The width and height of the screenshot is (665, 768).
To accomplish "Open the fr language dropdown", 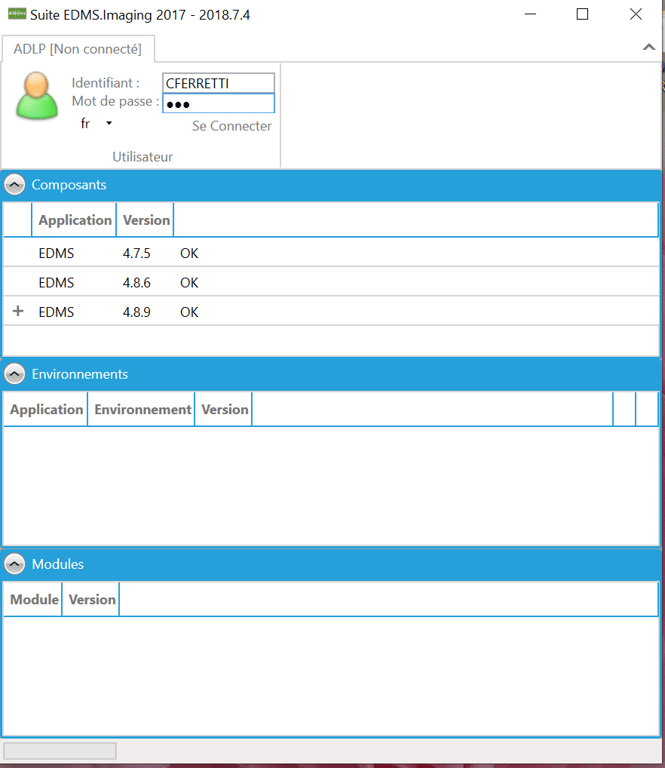I will [97, 123].
